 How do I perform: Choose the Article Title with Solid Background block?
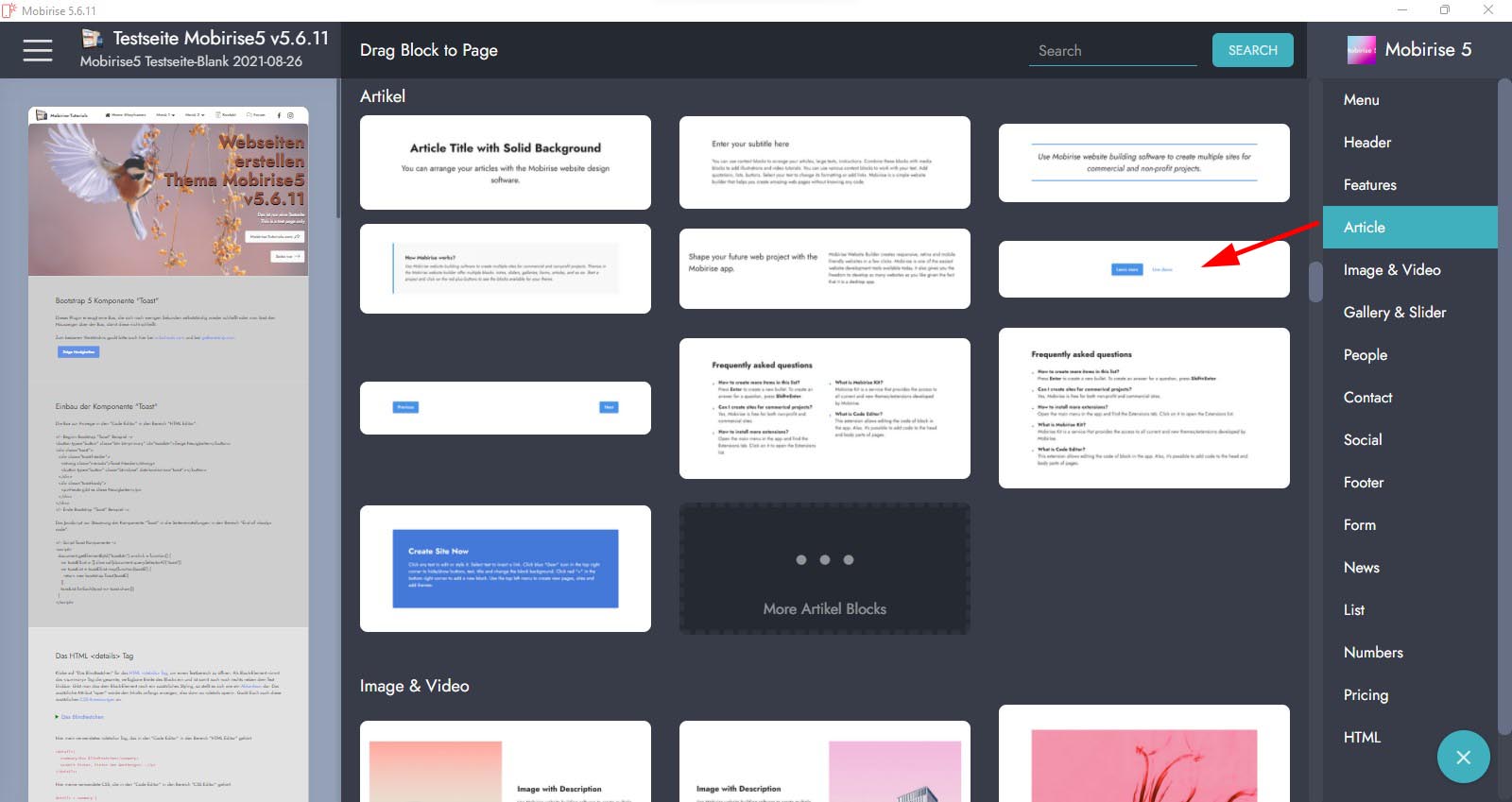506,162
